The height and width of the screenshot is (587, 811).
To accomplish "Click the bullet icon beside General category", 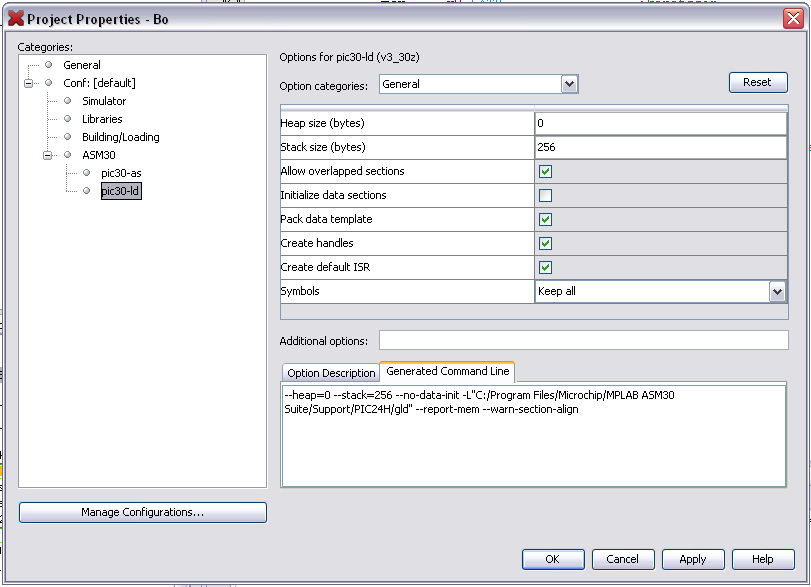I will (49, 65).
